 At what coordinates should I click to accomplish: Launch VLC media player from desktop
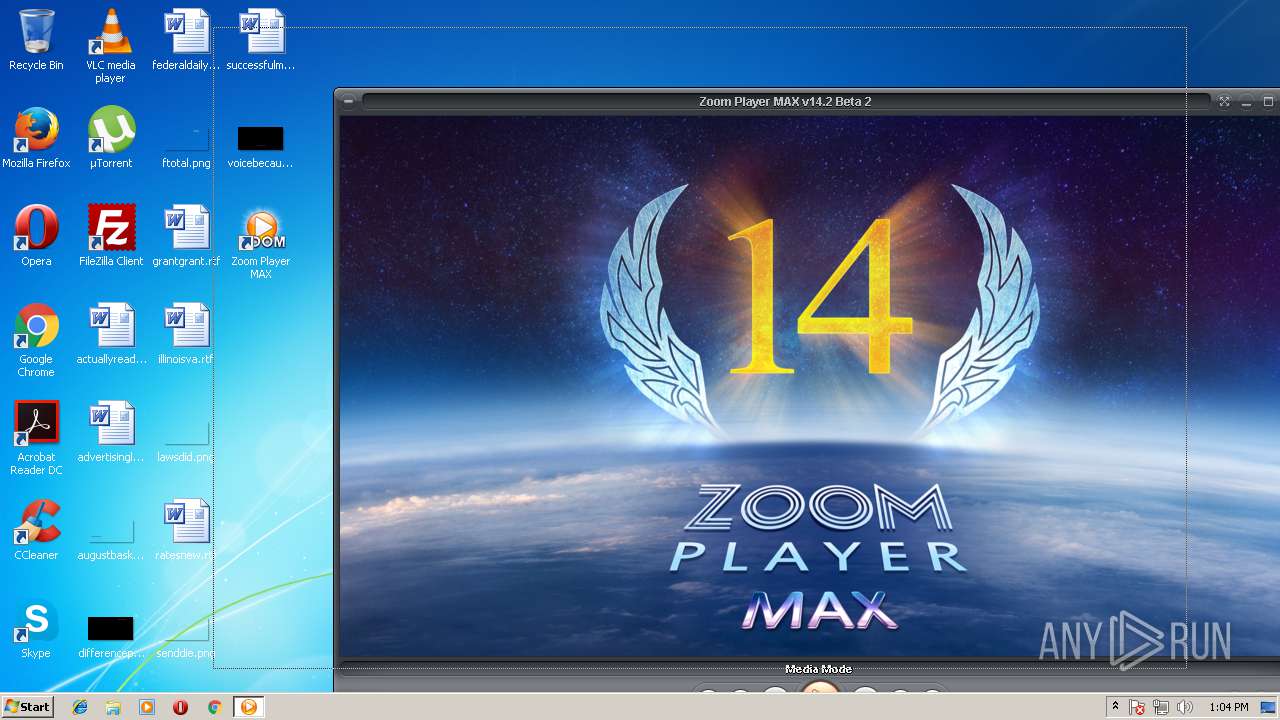point(110,46)
